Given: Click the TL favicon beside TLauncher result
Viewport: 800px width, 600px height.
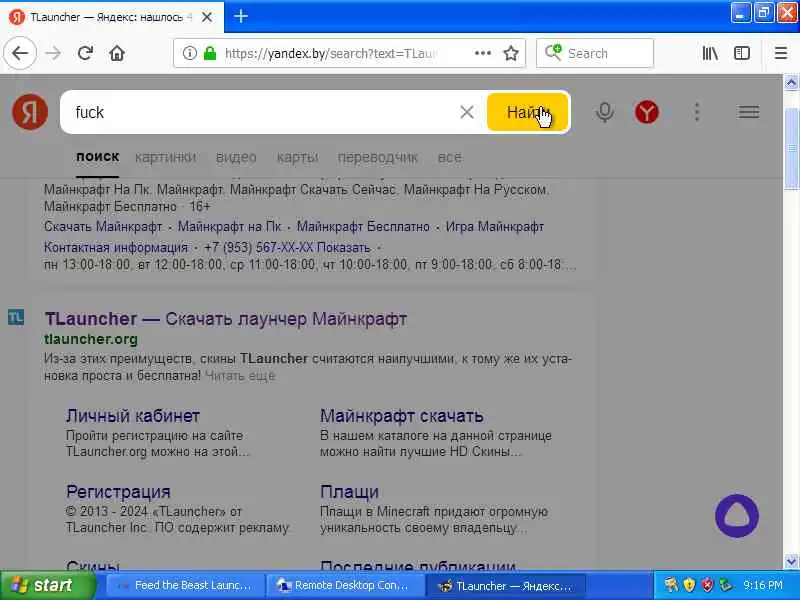Looking at the screenshot, I should pos(16,317).
